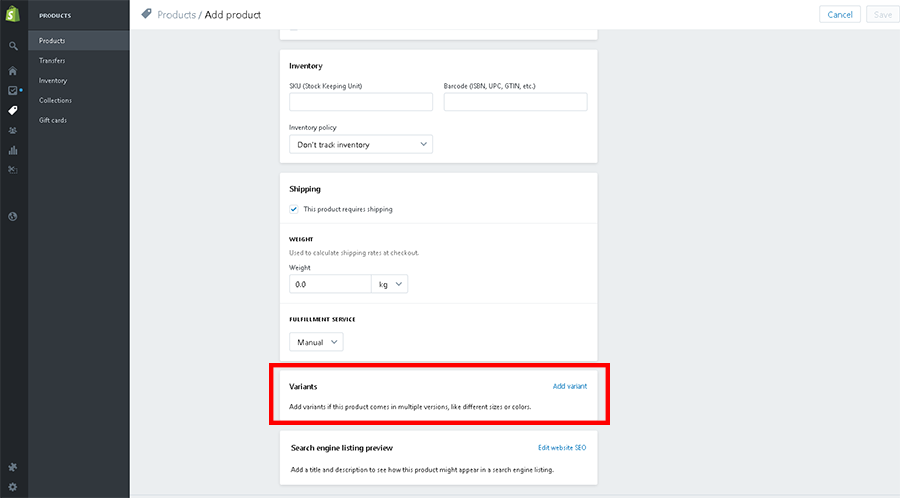Screen dimensions: 900x498
Task: Open the Apps puzzle icon in sidebar
Action: 13,467
